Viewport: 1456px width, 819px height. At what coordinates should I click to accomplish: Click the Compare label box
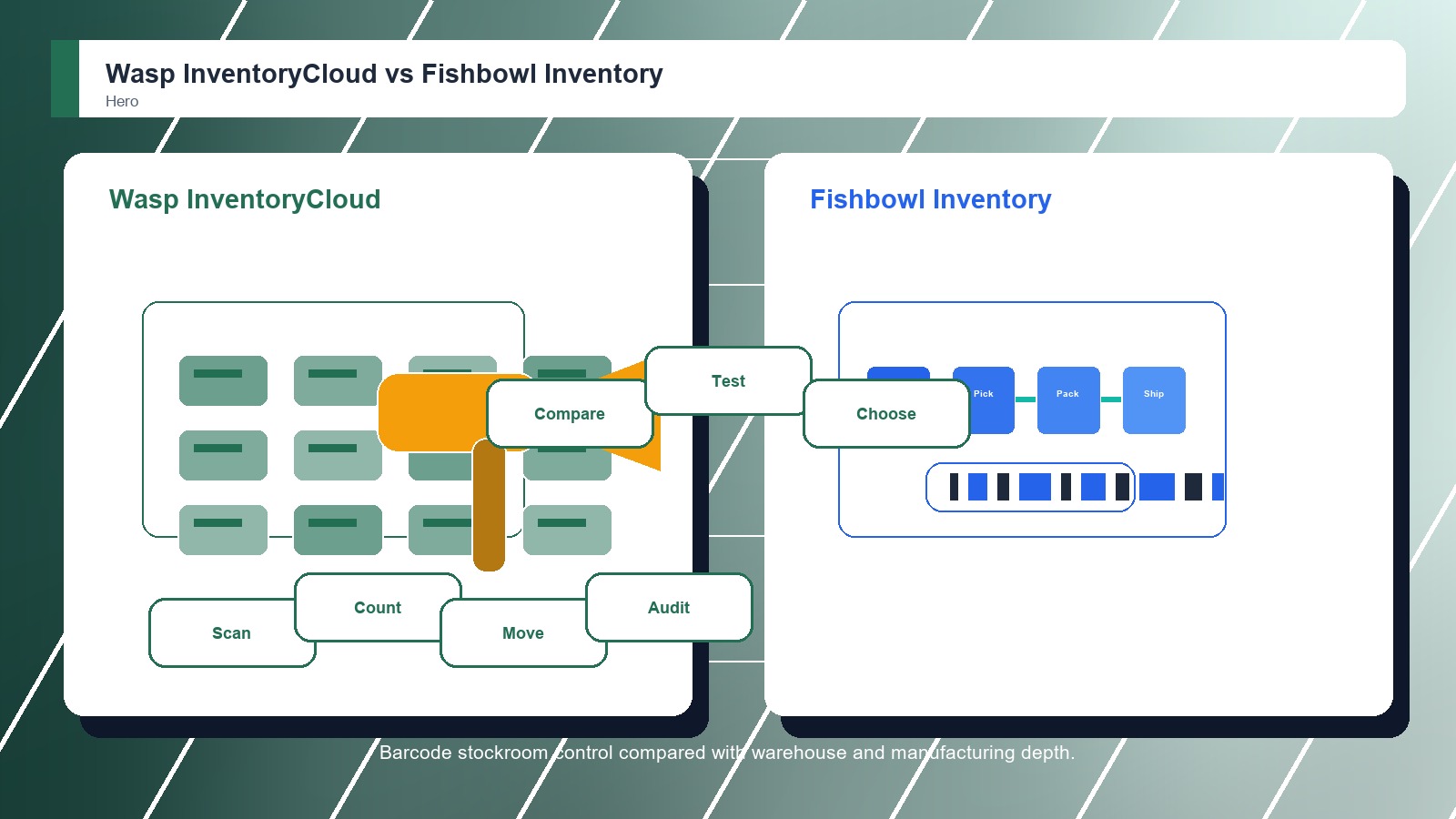tap(570, 413)
